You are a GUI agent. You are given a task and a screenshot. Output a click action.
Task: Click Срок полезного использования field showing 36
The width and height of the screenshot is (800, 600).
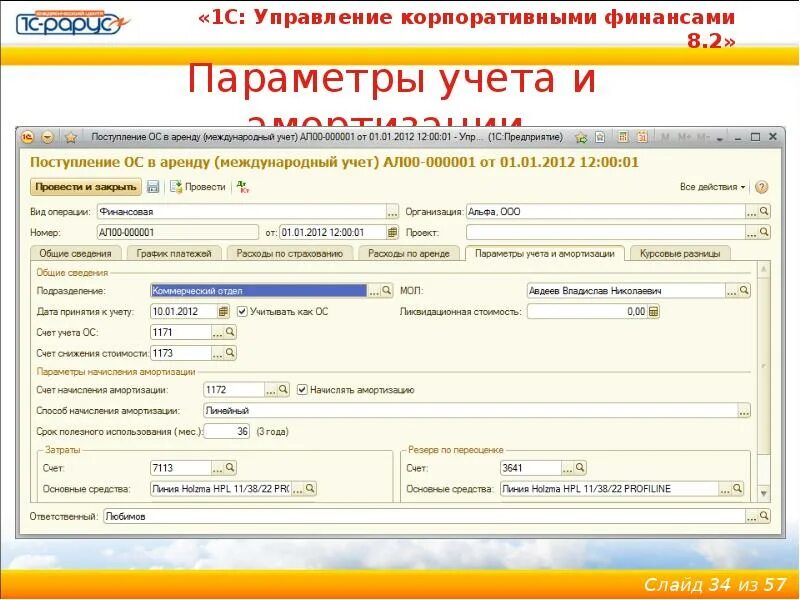(x=227, y=432)
